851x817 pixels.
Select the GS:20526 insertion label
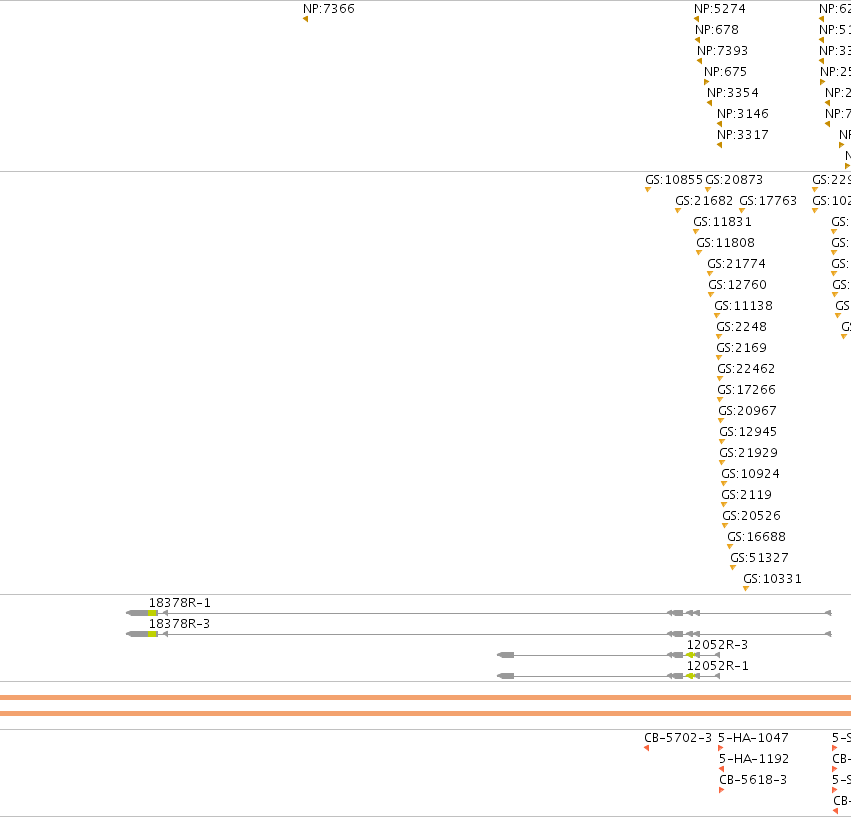click(751, 516)
